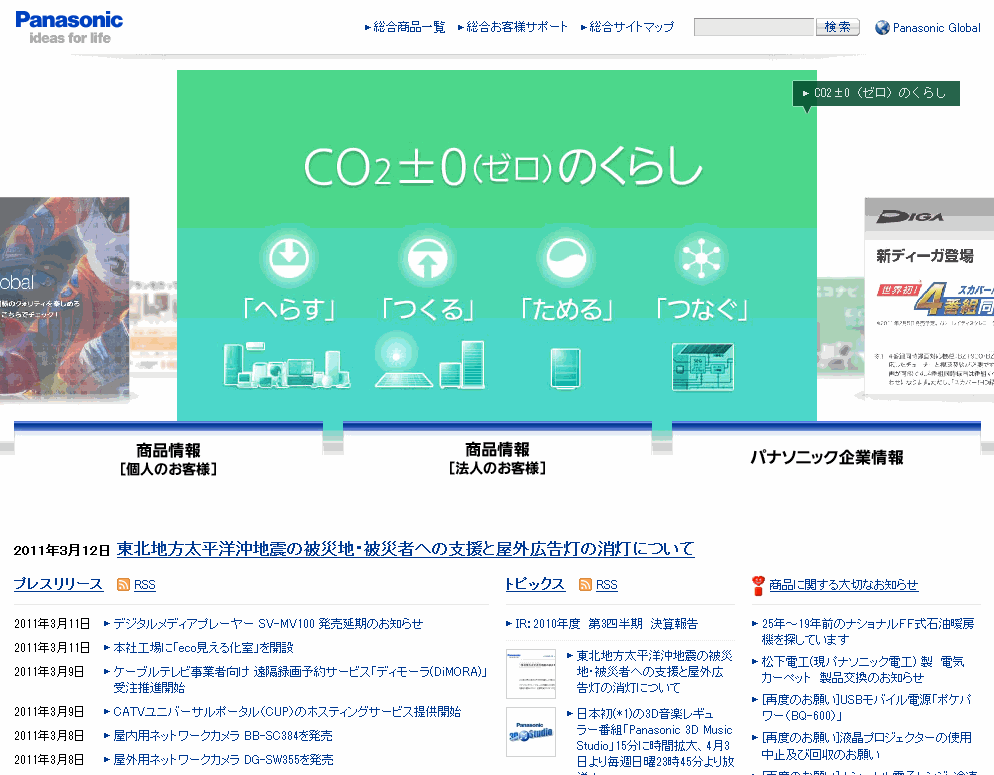Open the 屋内用ネットワークカメラ BB-SC384 release
Viewport: 994px width, 775px height.
(x=223, y=736)
